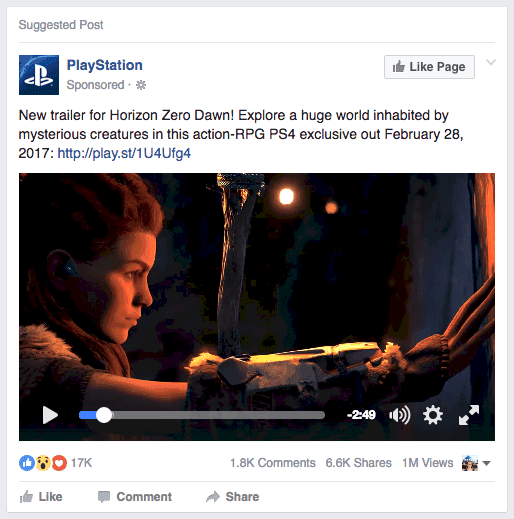Open the 6.6K Shares link
This screenshot has height=519, width=514.
[358, 463]
